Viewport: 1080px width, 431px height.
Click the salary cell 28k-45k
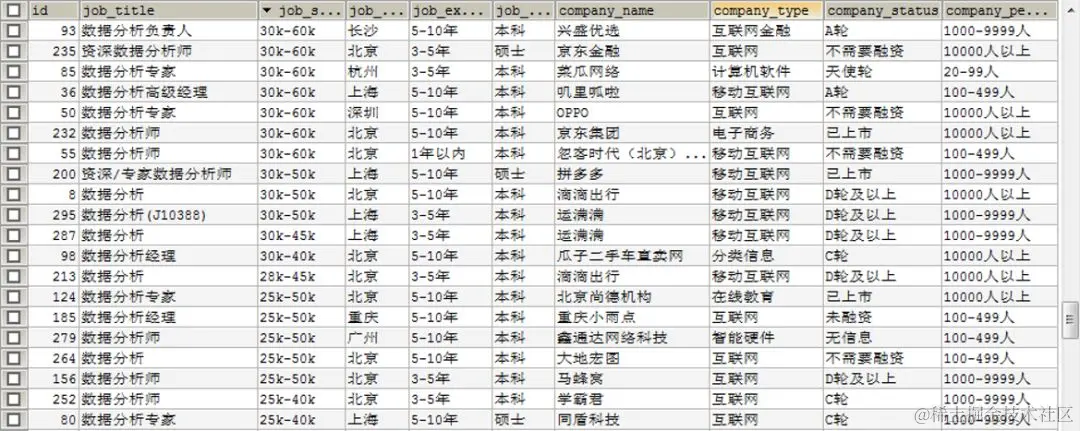302,276
